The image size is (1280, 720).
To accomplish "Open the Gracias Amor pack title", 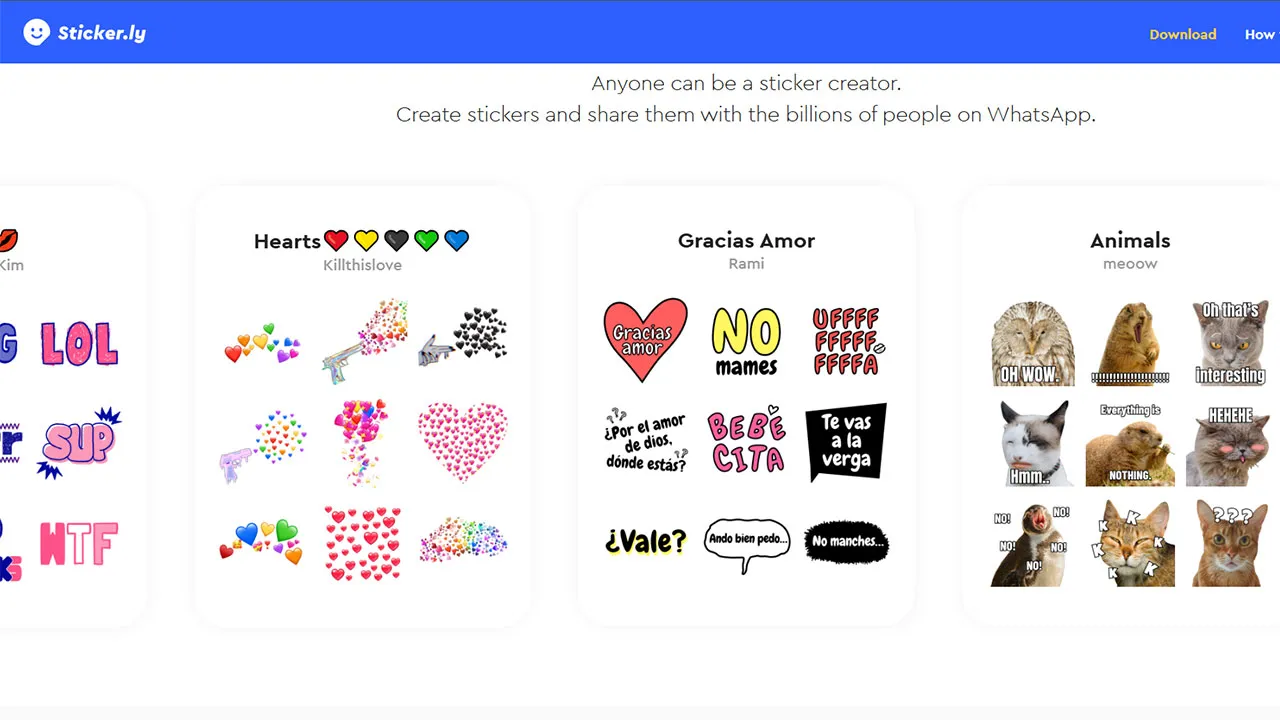I will click(x=746, y=241).
